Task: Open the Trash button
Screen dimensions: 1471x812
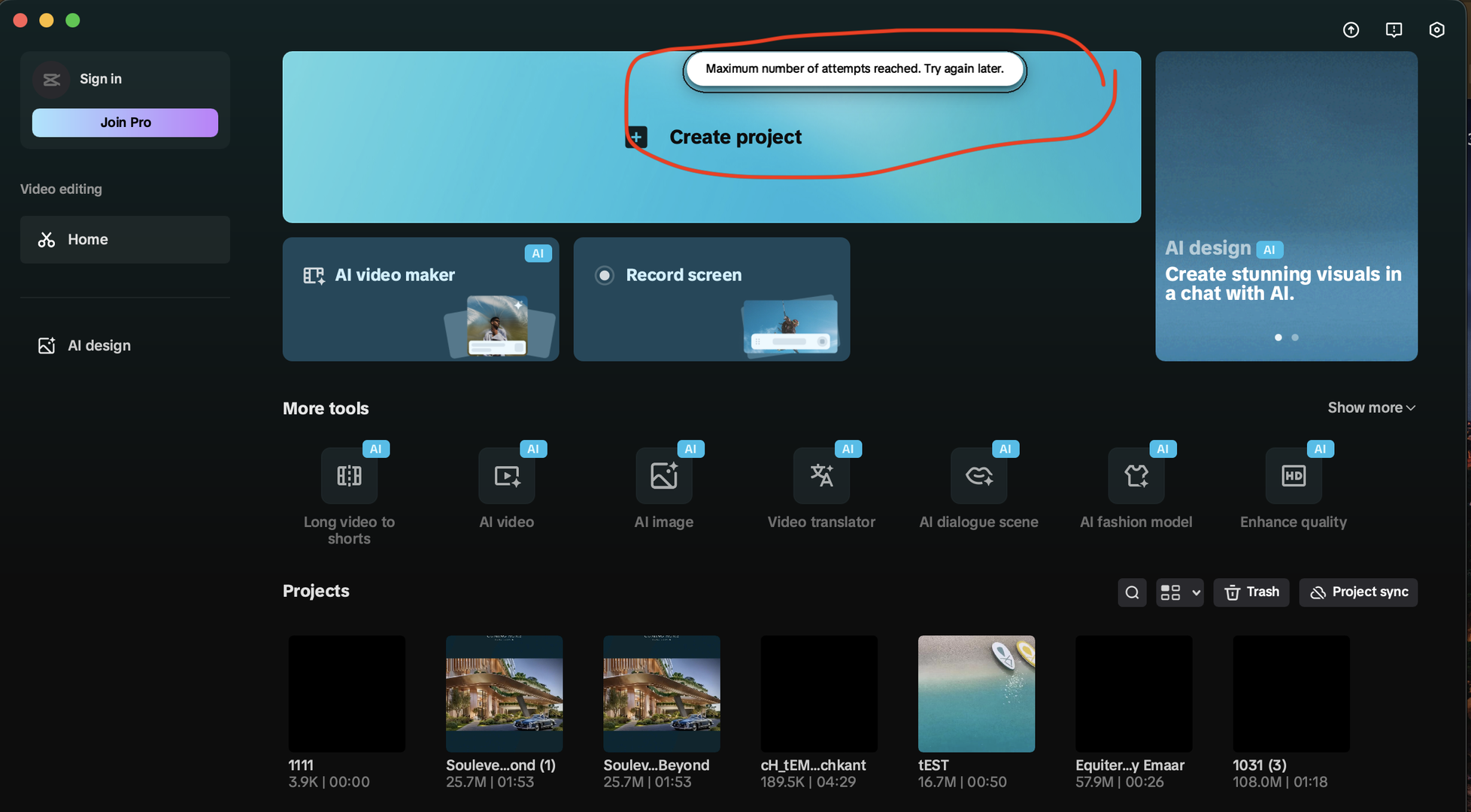Action: (1251, 592)
